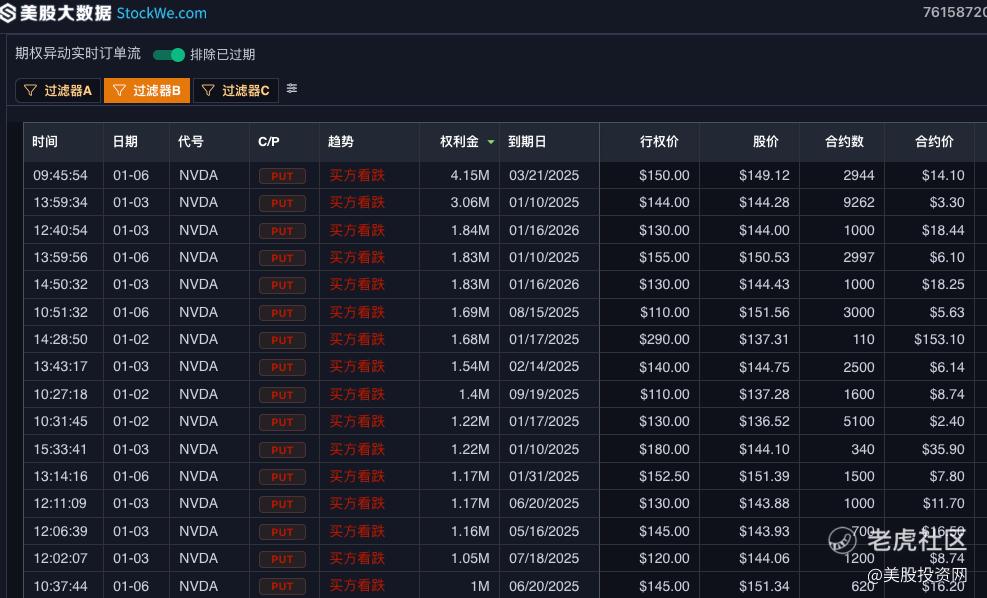Click the PUT badge in the 13:14:16 row

click(282, 477)
